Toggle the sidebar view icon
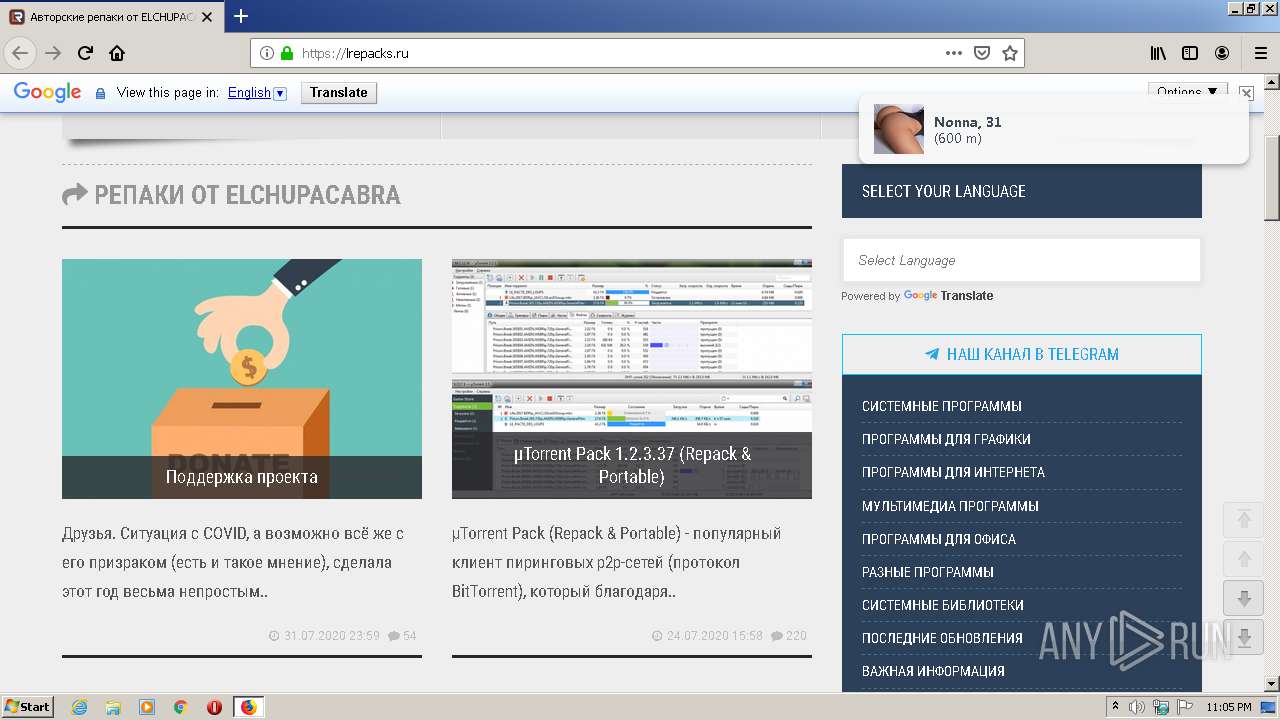This screenshot has height=720, width=1280. point(1190,53)
